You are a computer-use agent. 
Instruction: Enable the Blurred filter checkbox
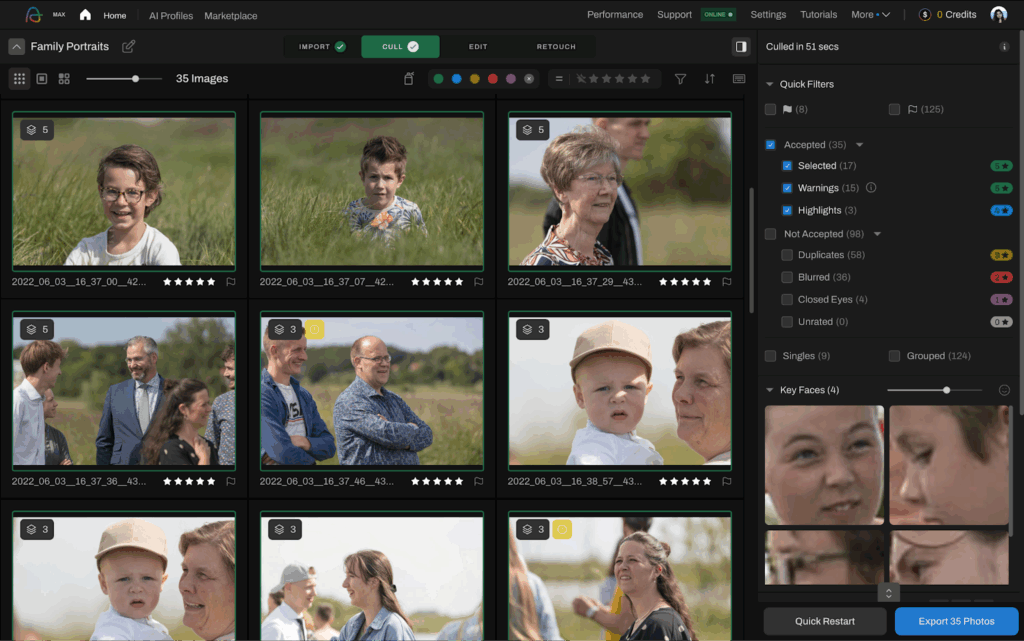[x=787, y=277]
